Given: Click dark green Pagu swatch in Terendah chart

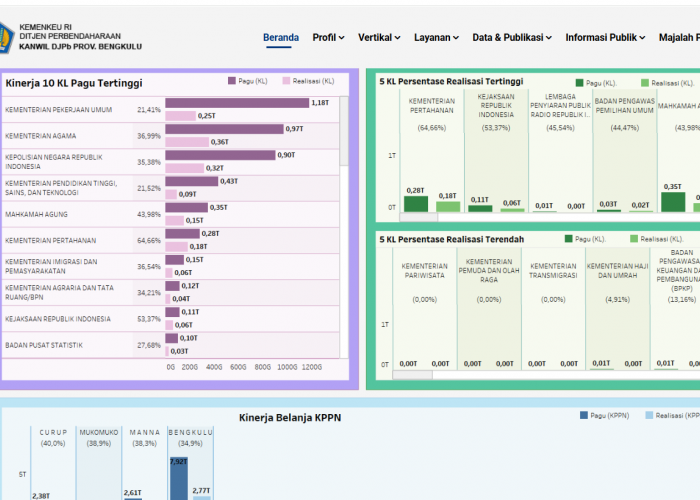Looking at the screenshot, I should click(568, 239).
